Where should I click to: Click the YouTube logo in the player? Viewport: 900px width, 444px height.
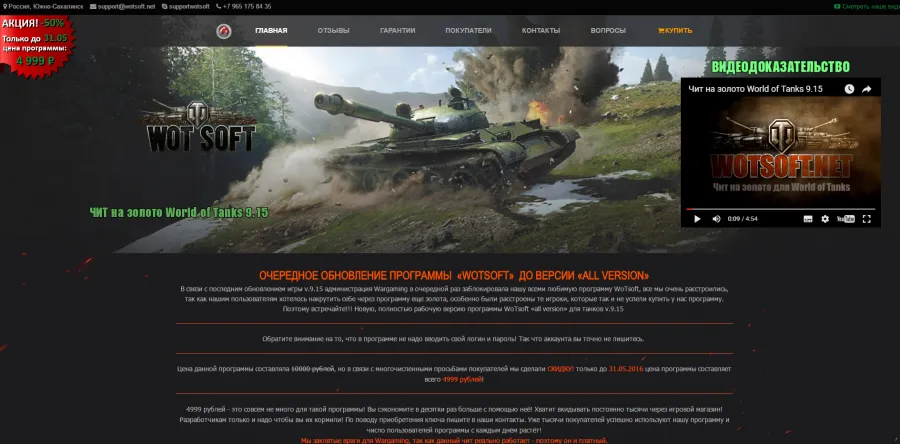(845, 219)
